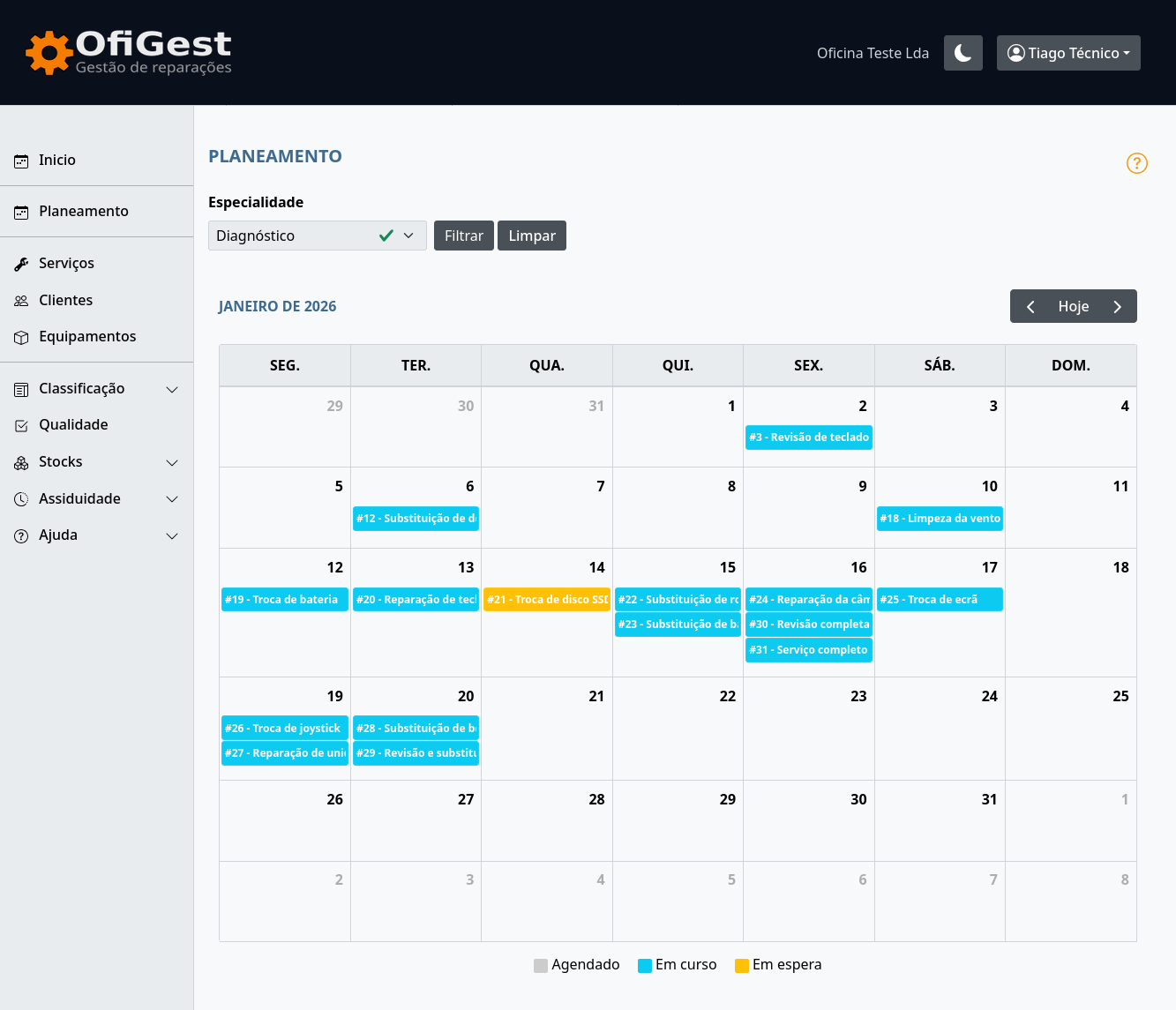Screen dimensions: 1176x1010
Task: Go to previous month with left arrow
Action: click(1030, 306)
